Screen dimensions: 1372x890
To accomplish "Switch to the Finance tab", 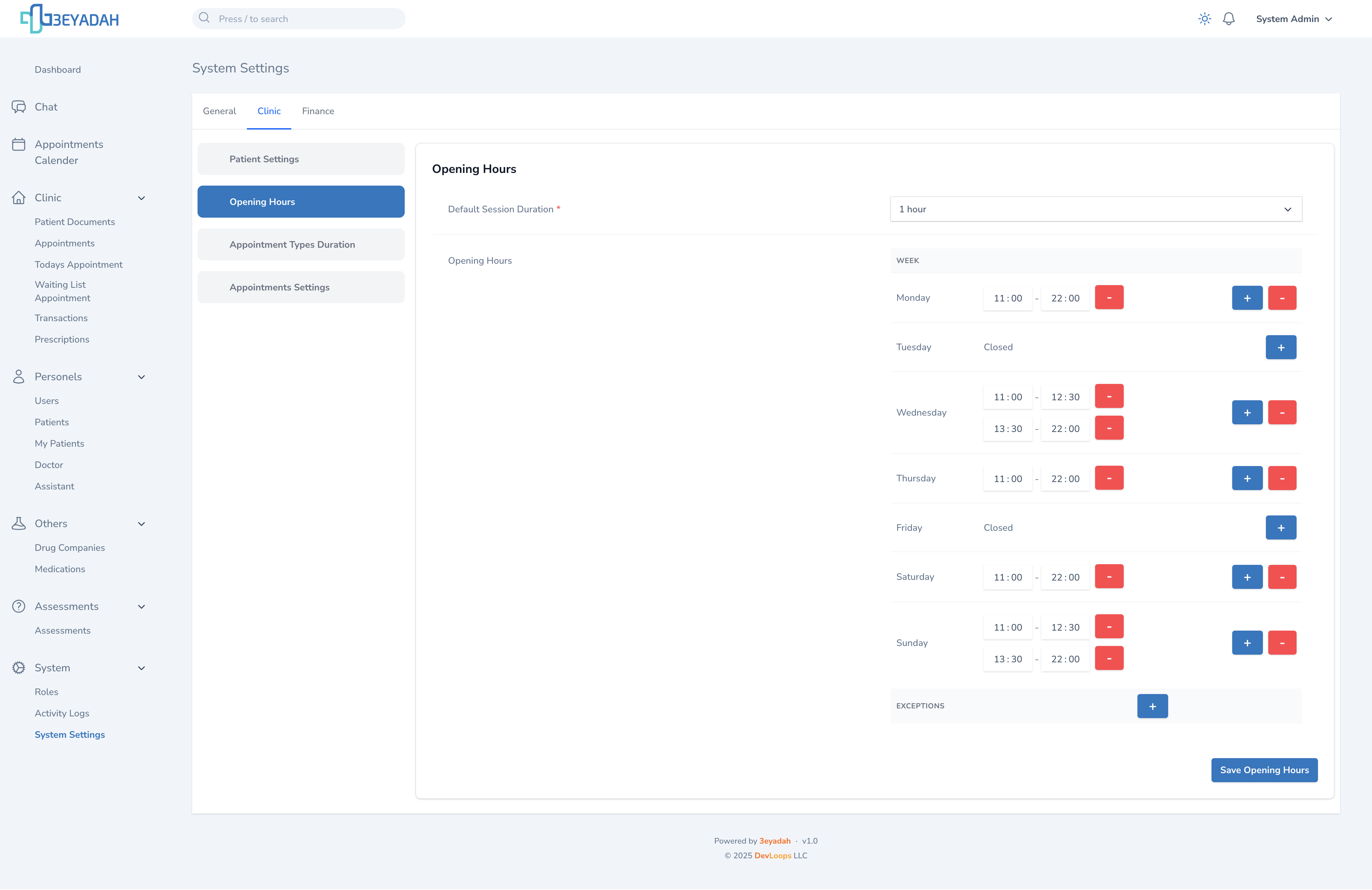I will pyautogui.click(x=318, y=111).
